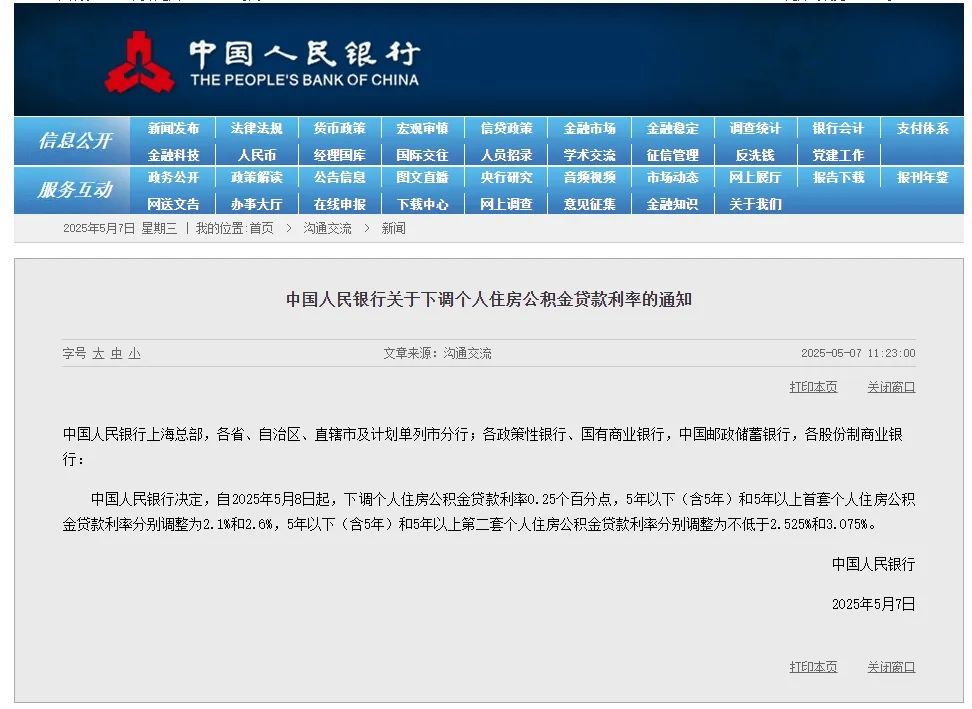Screen dimensions: 972x709
Task: Set font size to medium (中)
Action: pyautogui.click(x=116, y=354)
